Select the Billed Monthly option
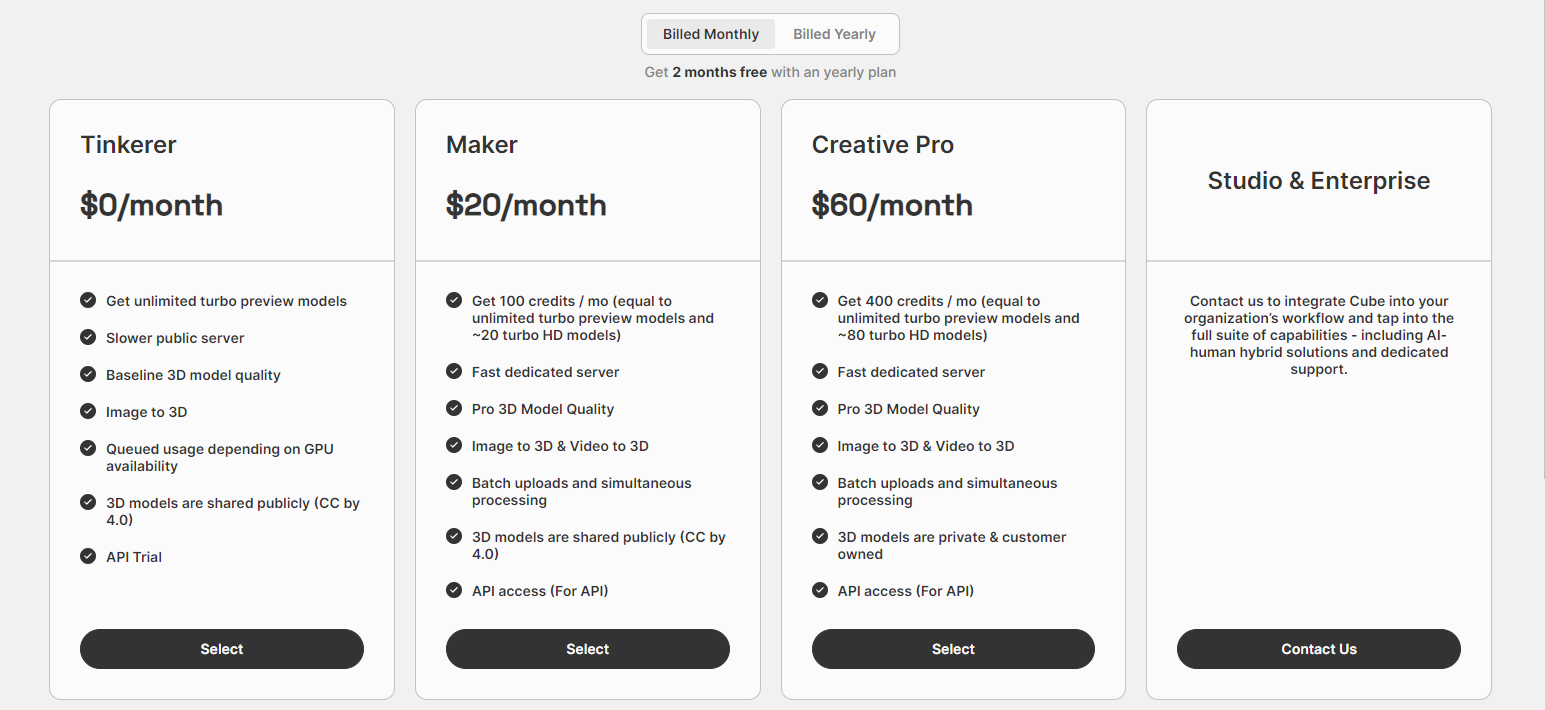 tap(711, 34)
